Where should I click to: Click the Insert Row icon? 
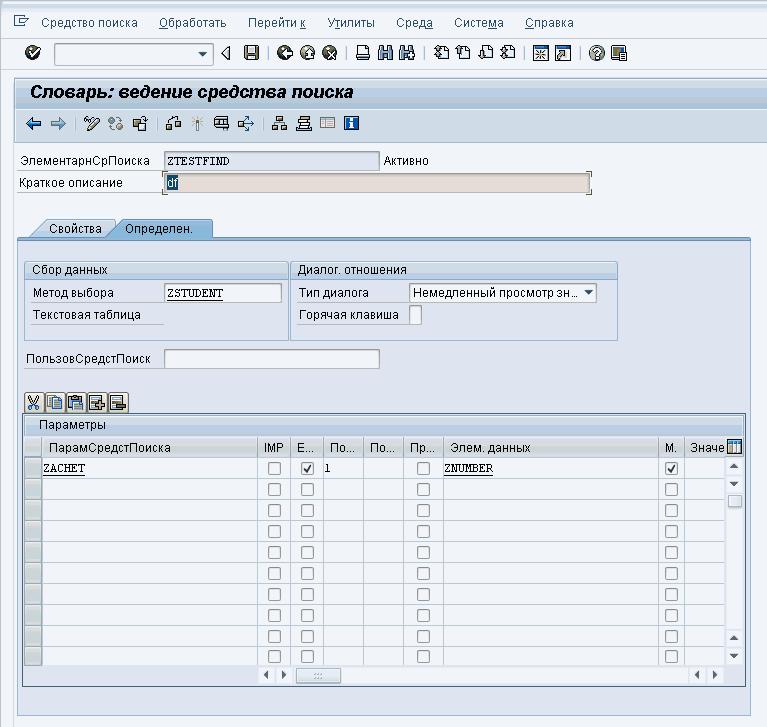[97, 403]
